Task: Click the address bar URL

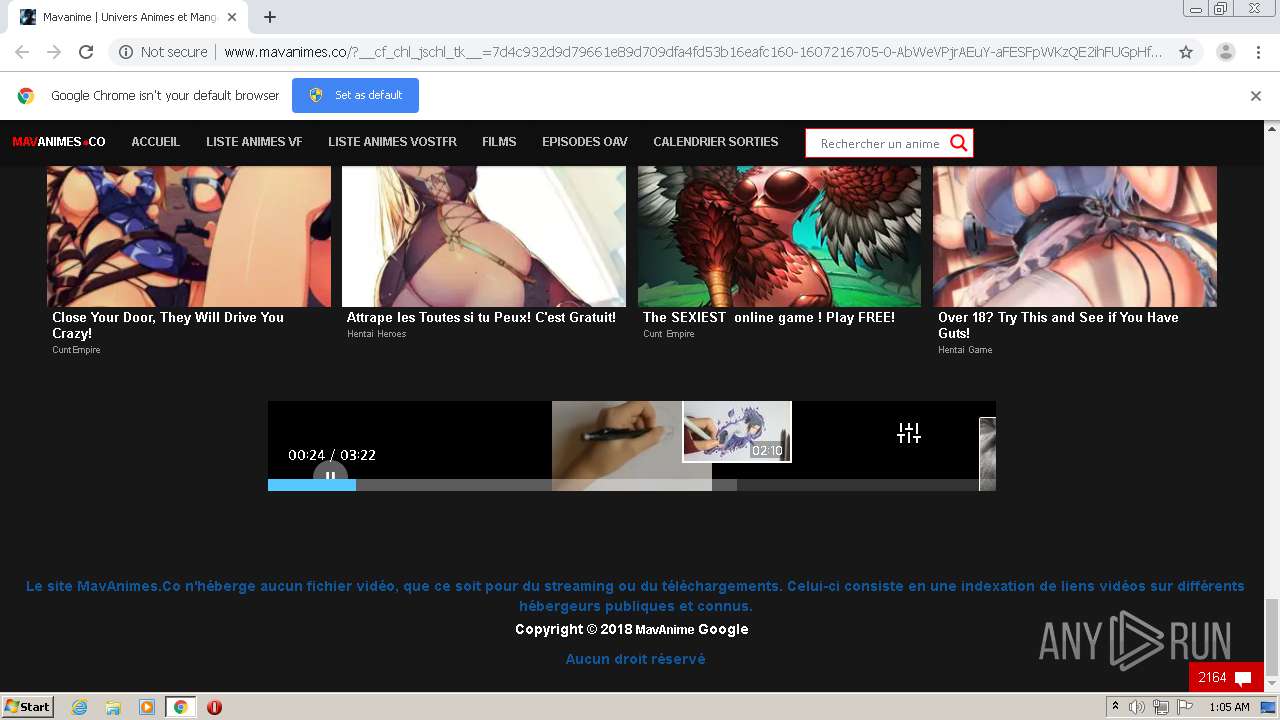Action: click(692, 52)
